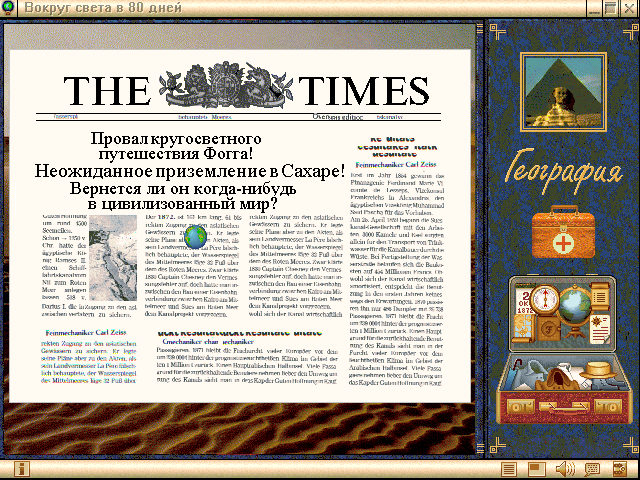Open the pyramid and sphinx picture
640x480 pixels.
pyautogui.click(x=563, y=92)
